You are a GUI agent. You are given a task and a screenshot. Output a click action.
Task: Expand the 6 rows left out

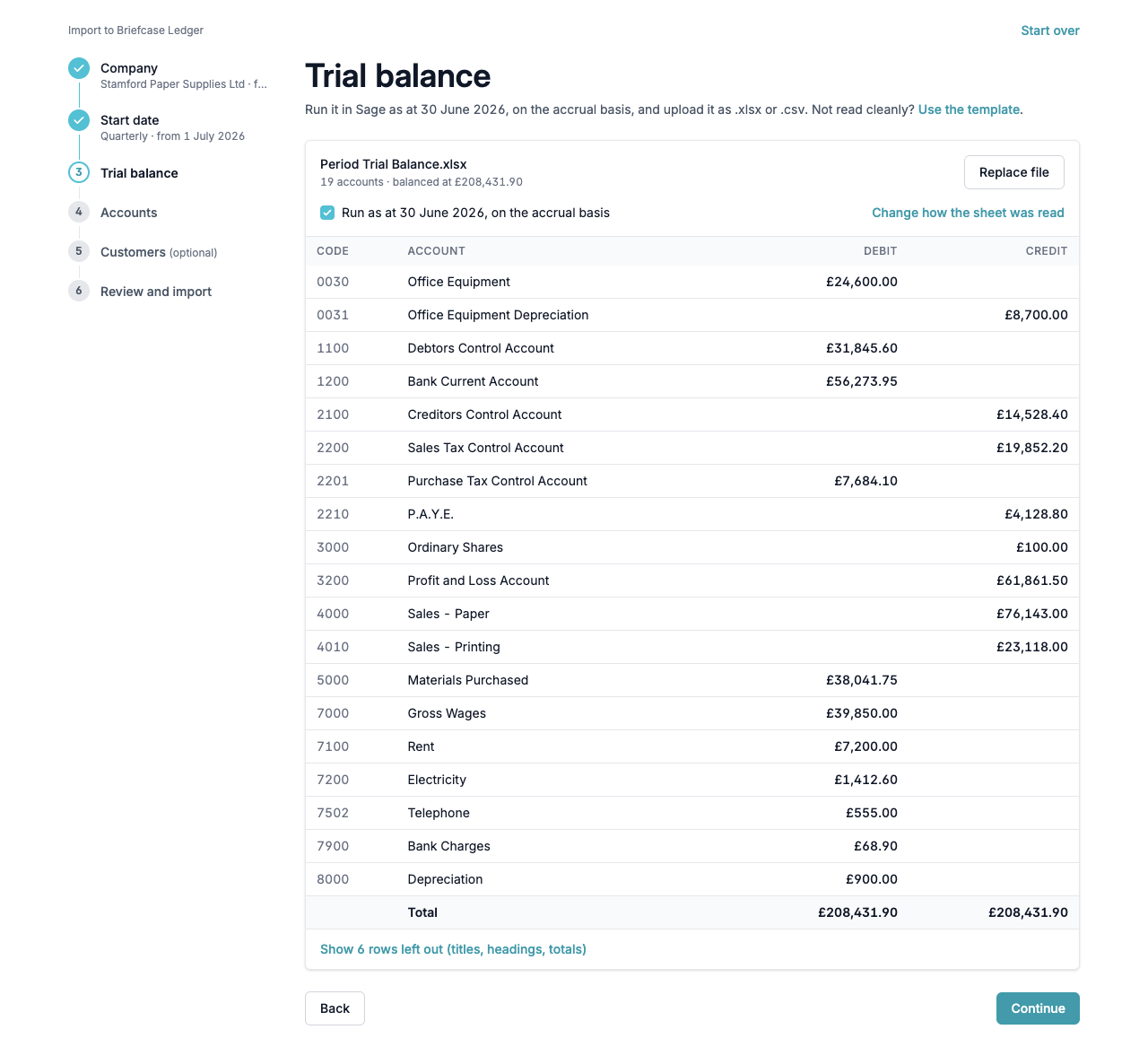pyautogui.click(x=453, y=949)
